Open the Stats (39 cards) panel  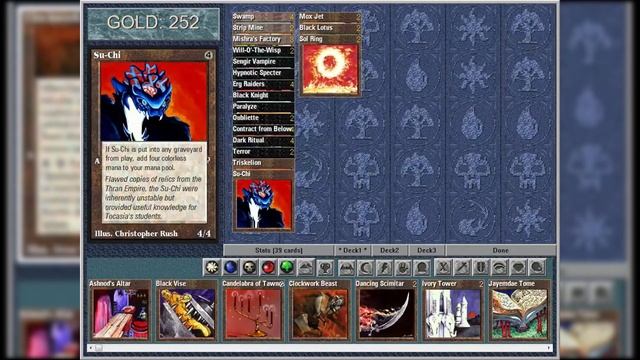pos(279,250)
